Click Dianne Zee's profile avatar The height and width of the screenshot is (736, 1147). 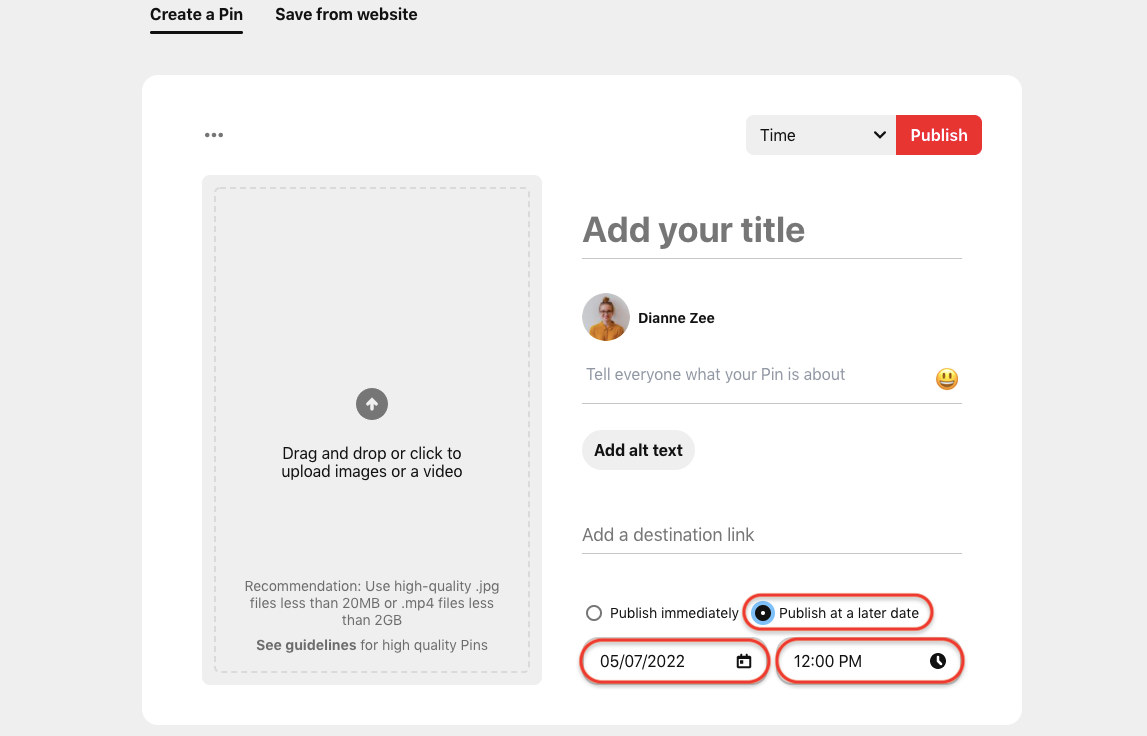(605, 317)
